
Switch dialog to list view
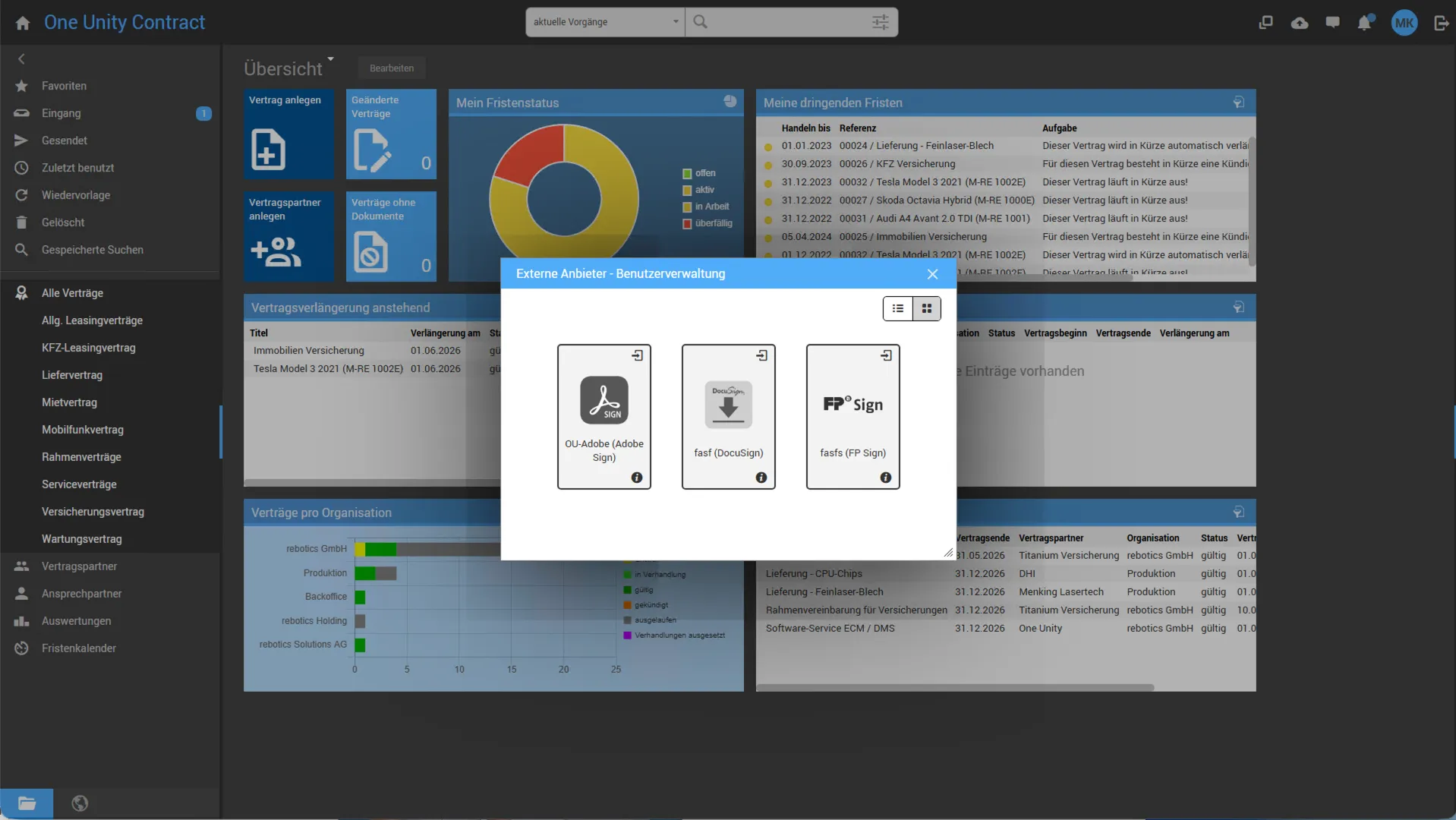click(x=898, y=308)
